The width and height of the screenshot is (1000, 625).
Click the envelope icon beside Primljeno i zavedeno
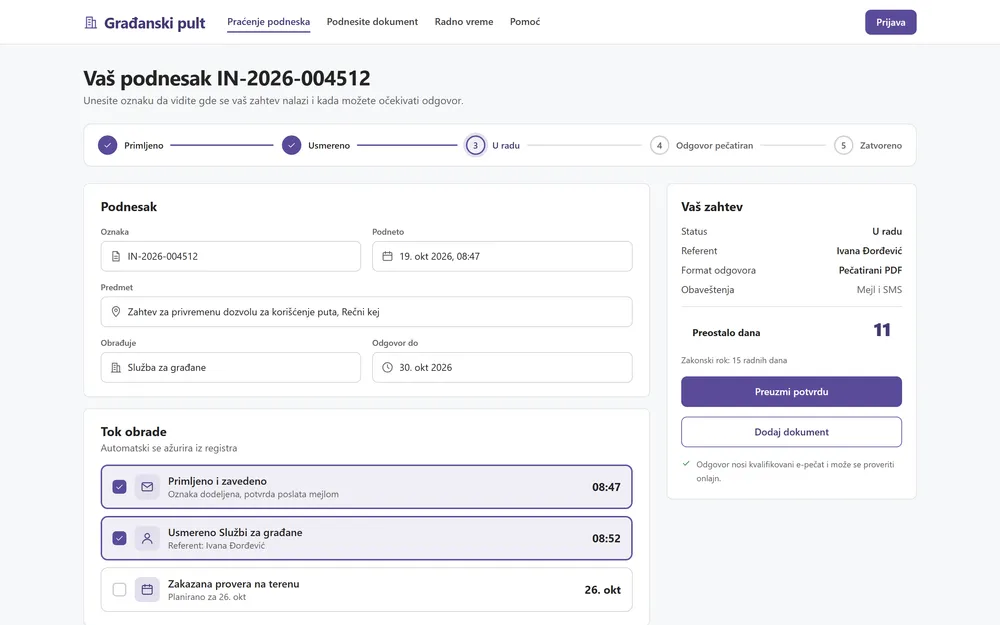click(147, 487)
